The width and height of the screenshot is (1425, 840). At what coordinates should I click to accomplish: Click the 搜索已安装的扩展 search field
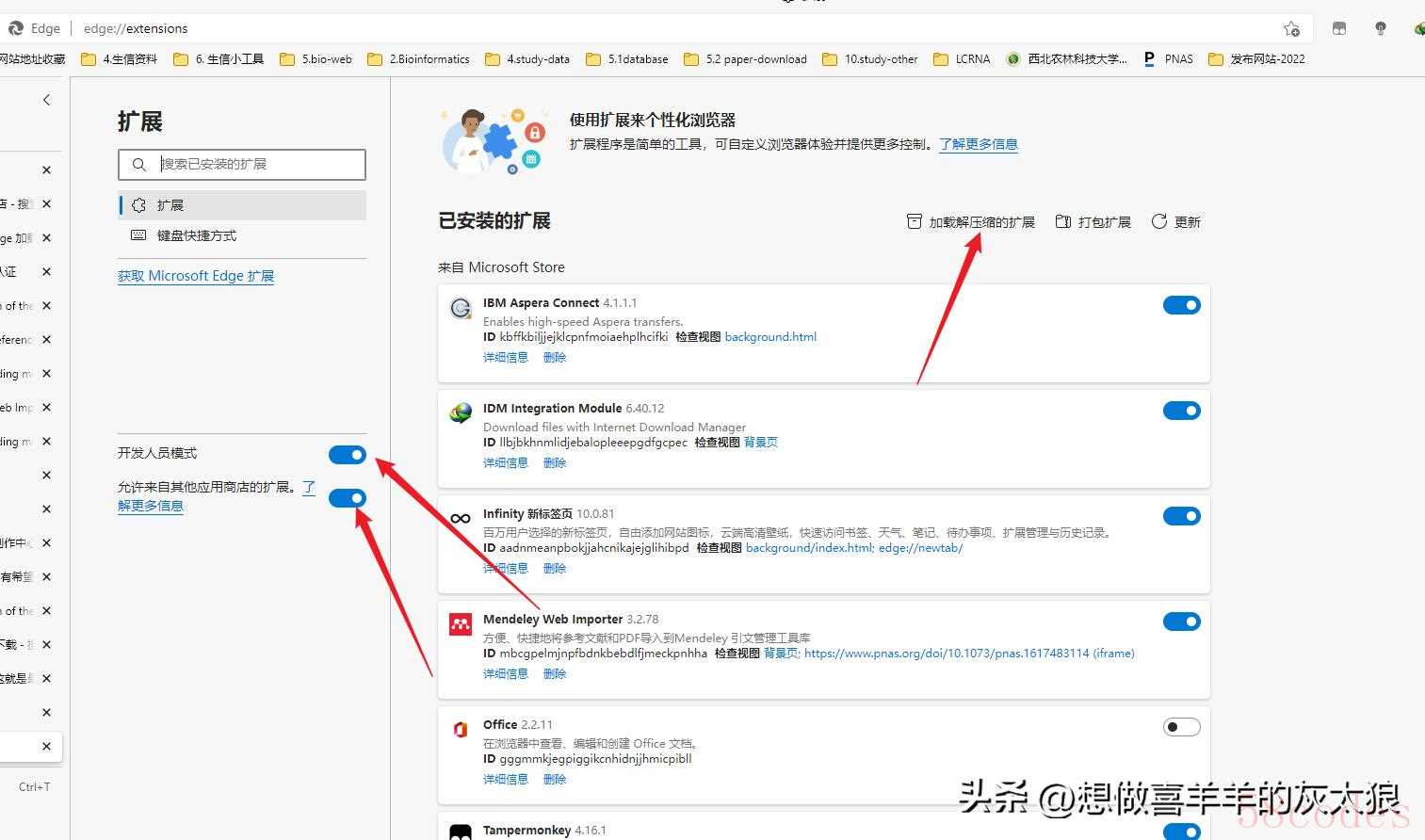[x=254, y=164]
